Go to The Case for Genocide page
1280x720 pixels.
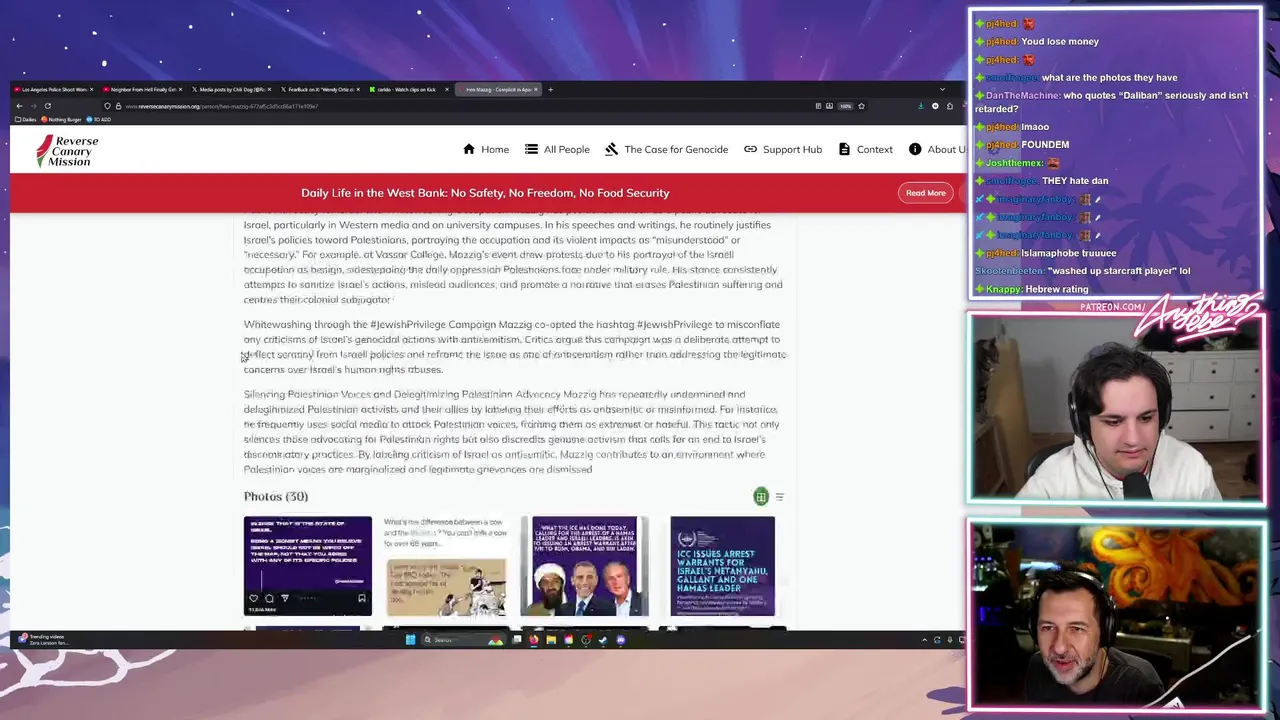[x=667, y=149]
